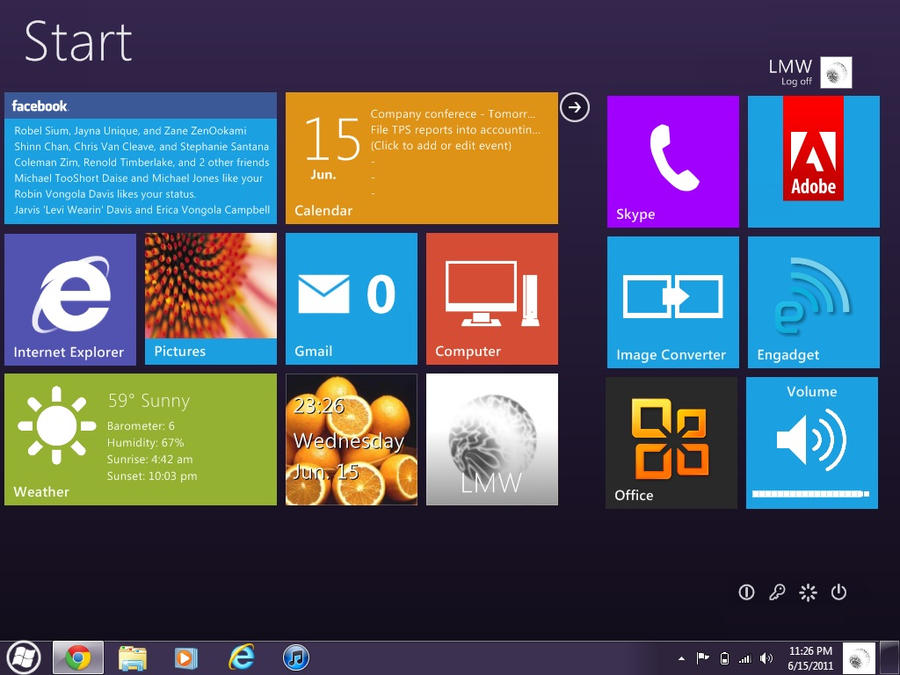Viewport: 900px width, 675px height.
Task: Click Log off under LMW
Action: click(x=796, y=82)
